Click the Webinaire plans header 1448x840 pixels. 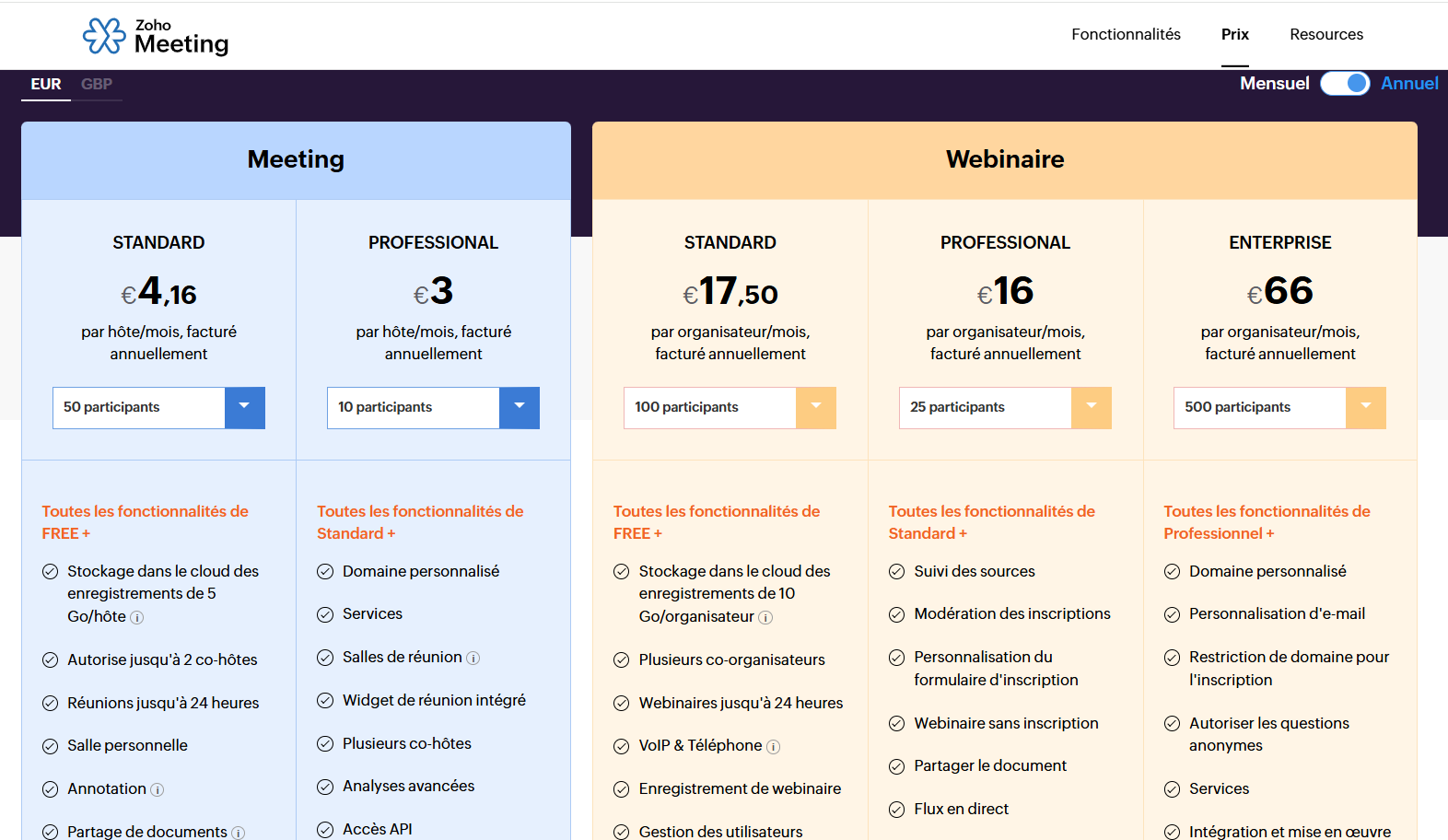point(1005,160)
